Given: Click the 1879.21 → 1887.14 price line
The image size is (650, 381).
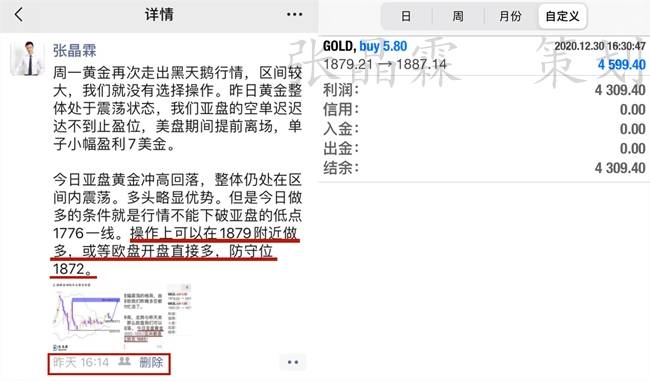Looking at the screenshot, I should tap(385, 64).
